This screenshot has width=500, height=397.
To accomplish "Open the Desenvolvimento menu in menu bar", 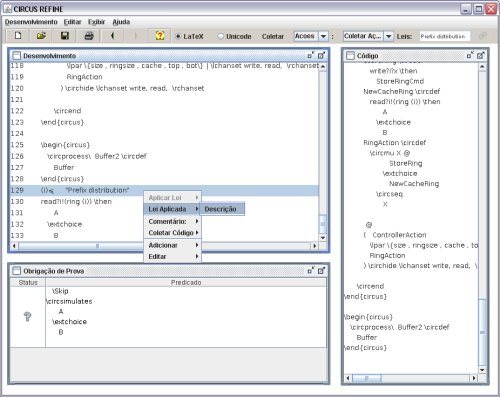I will click(x=31, y=22).
